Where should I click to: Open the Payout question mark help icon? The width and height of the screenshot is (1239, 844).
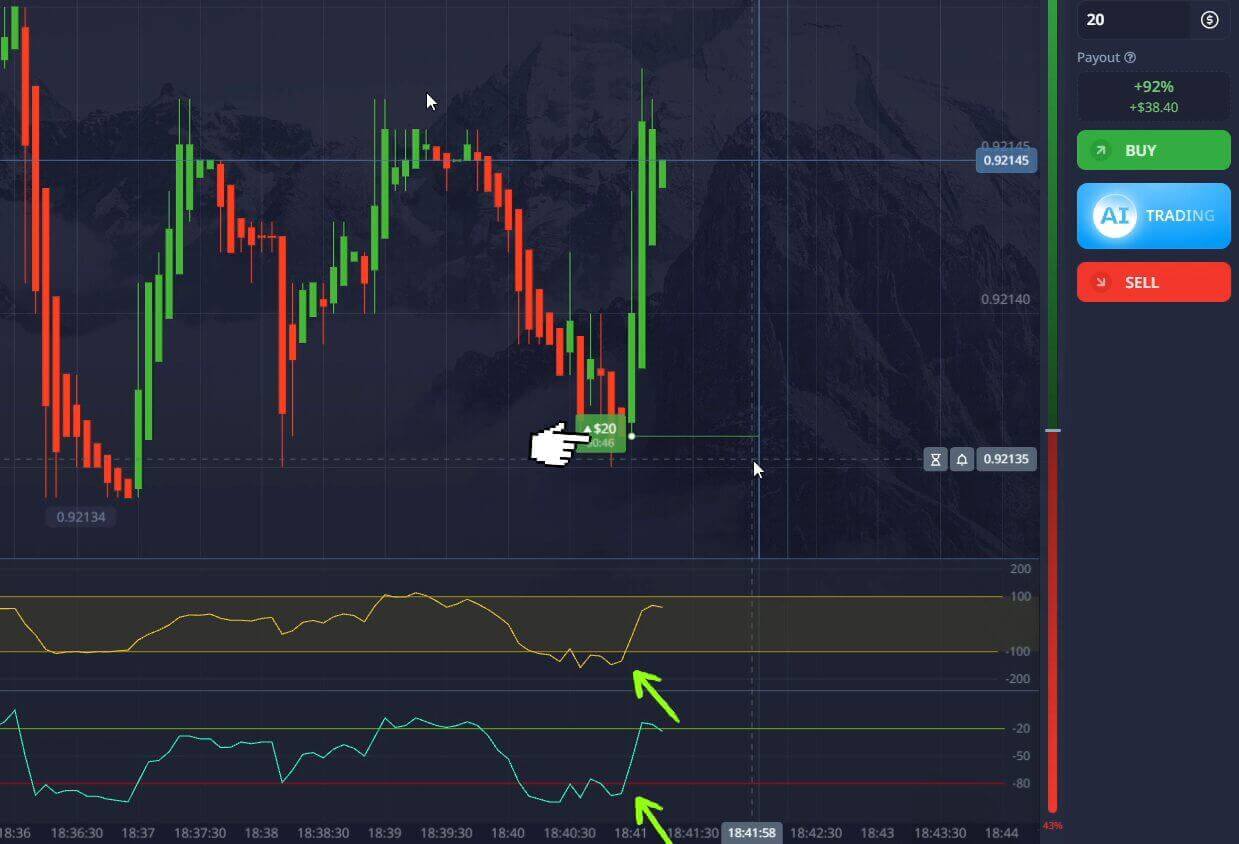click(x=1132, y=57)
